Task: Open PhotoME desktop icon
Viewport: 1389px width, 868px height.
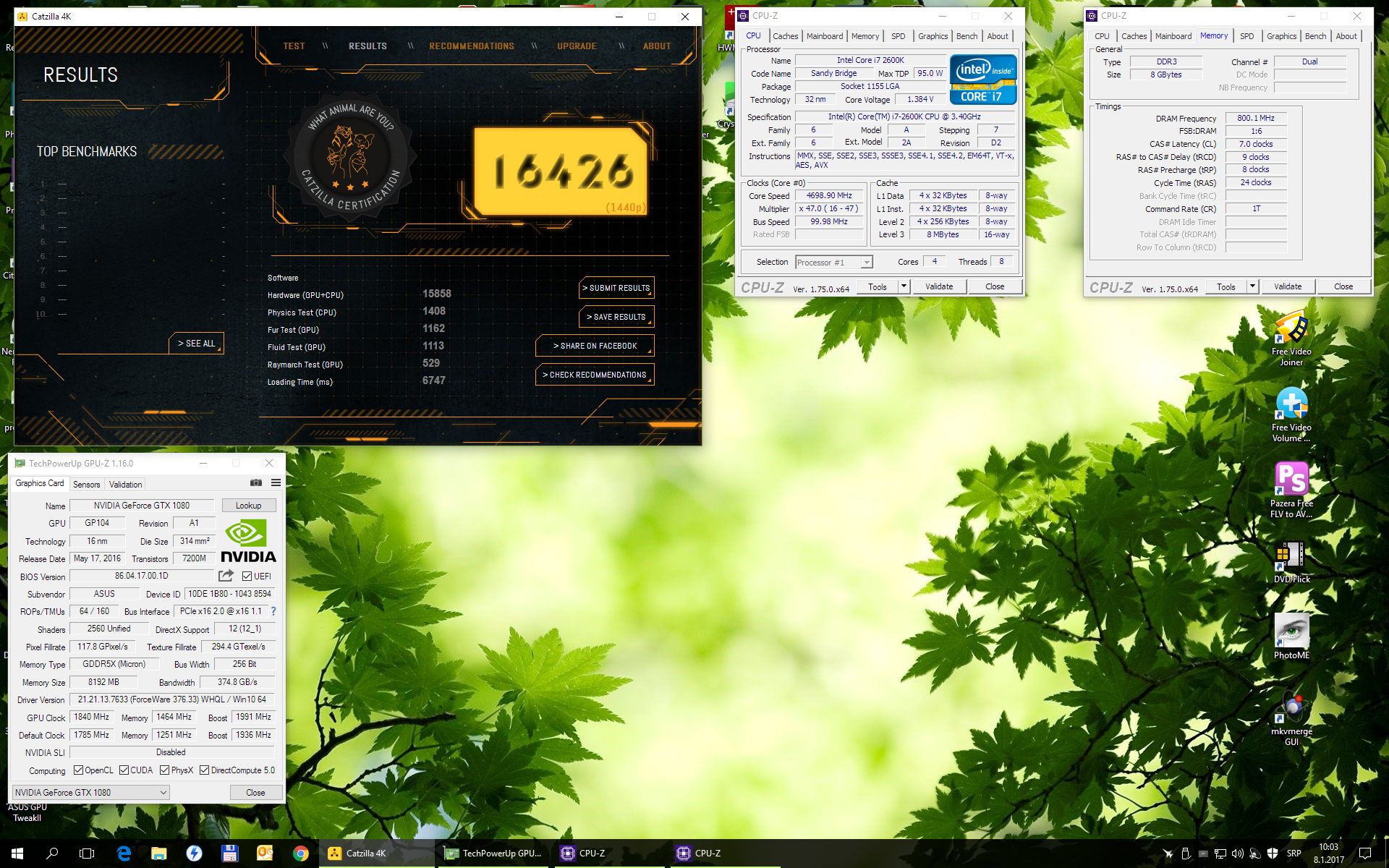Action: [x=1291, y=637]
